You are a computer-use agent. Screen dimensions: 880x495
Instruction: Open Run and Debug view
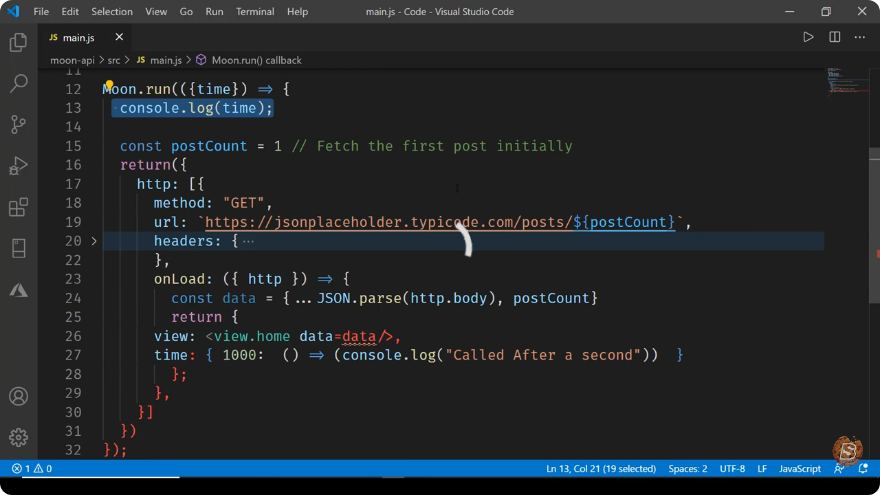click(x=18, y=166)
